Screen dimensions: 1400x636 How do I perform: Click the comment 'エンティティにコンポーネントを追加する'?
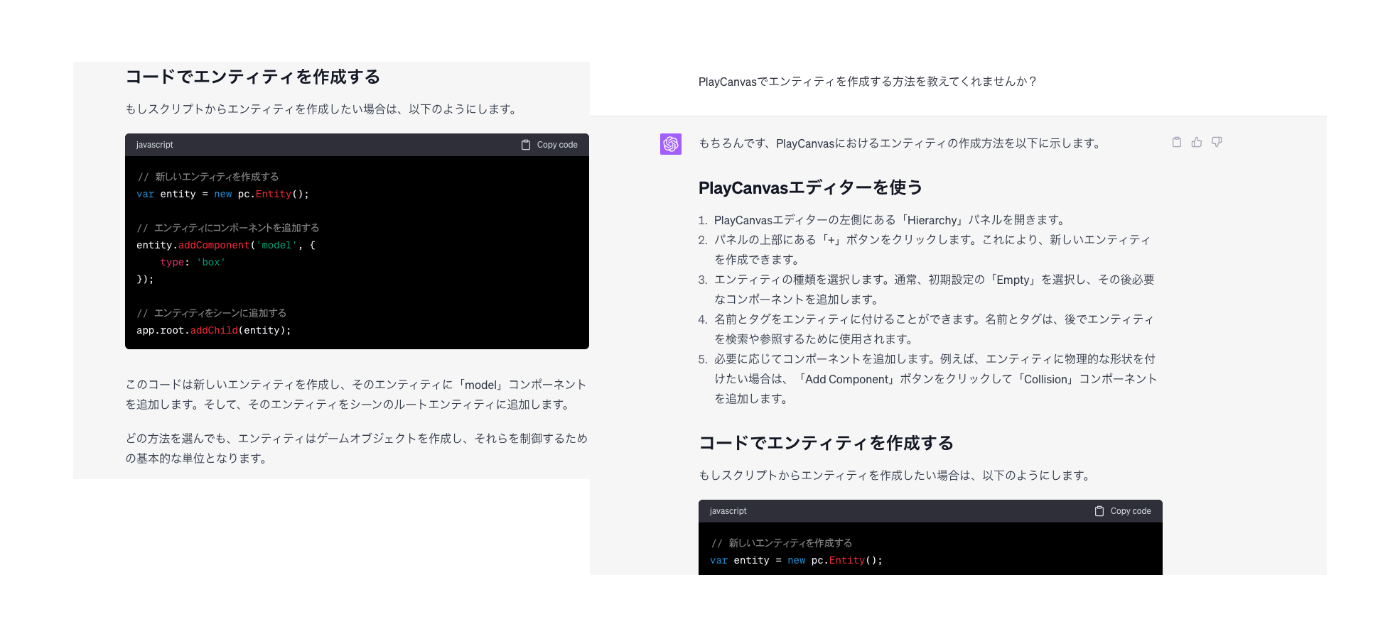228,228
